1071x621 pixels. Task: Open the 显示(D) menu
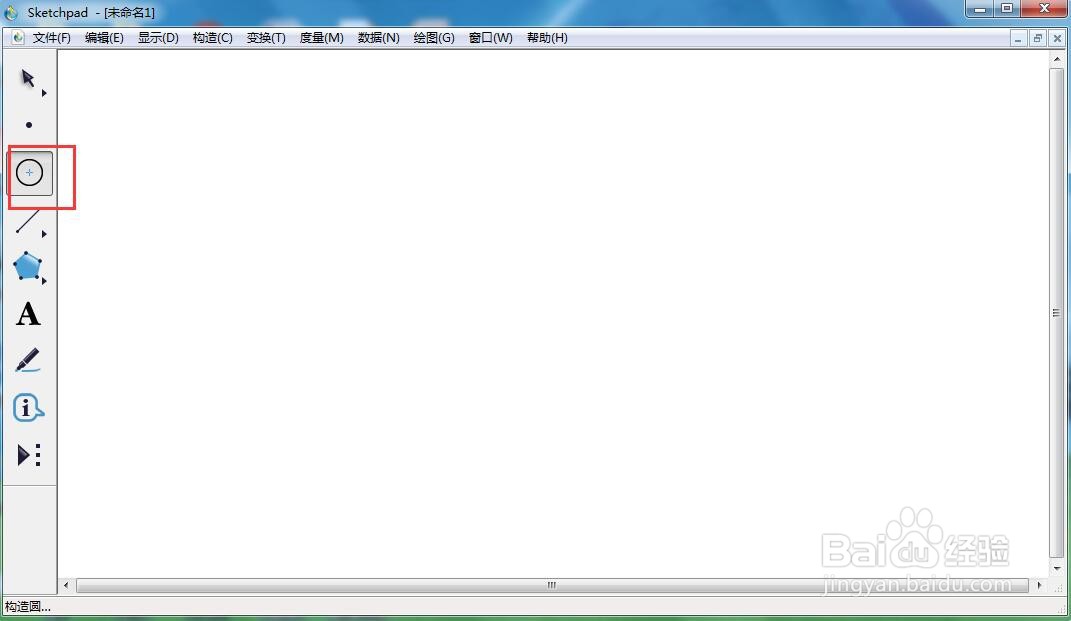tap(158, 38)
